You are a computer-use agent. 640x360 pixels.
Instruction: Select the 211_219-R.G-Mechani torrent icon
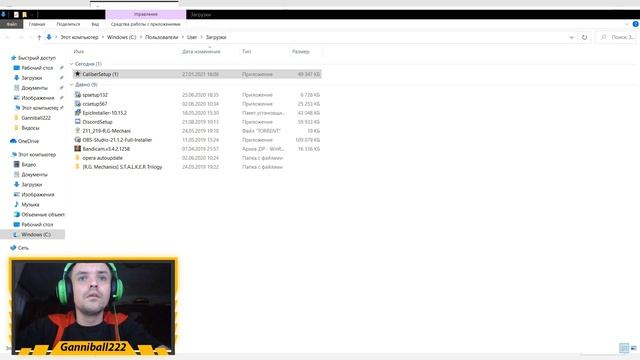point(78,131)
